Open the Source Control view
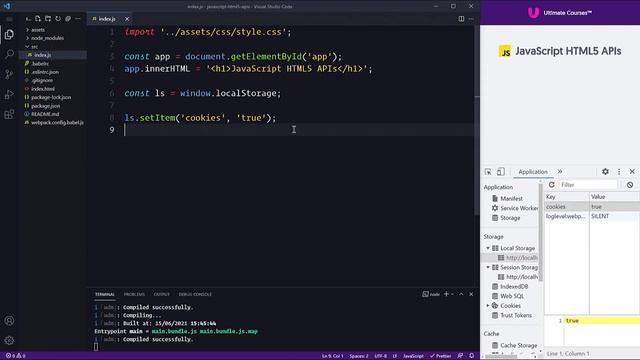Screen dimensions: 640x360 (9, 74)
